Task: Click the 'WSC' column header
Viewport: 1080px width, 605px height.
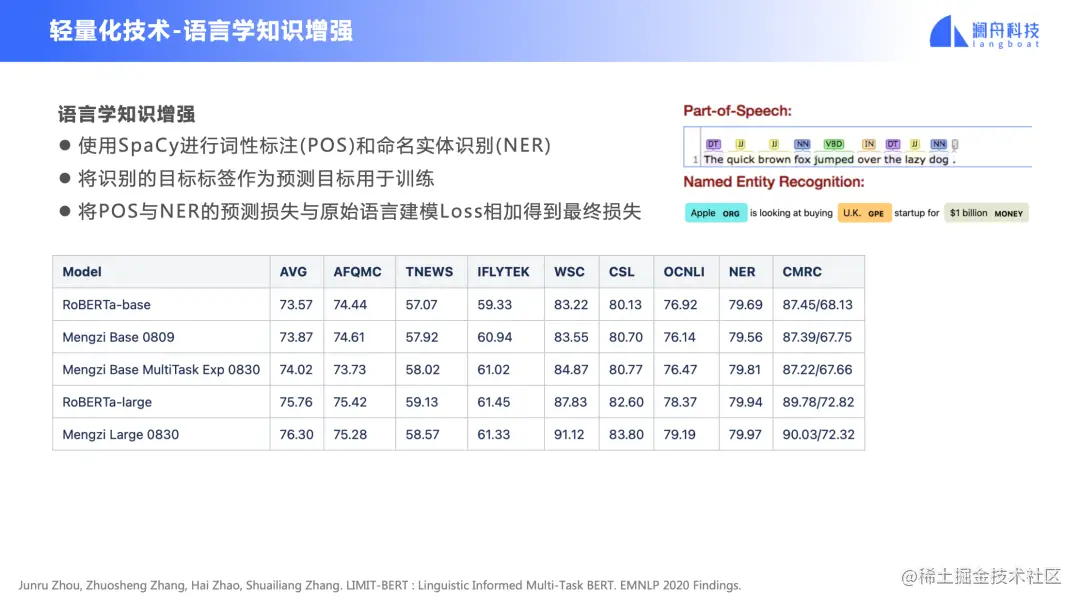Action: 569,271
